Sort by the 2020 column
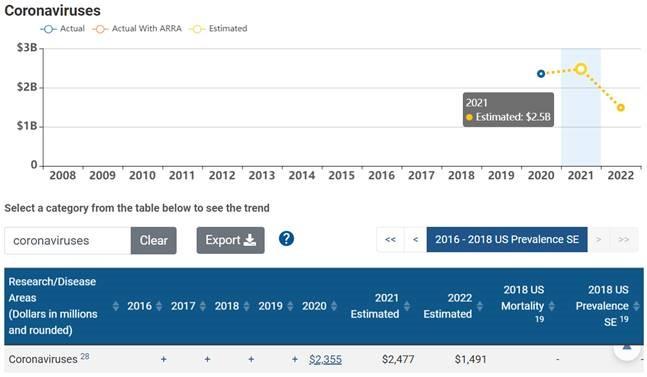This screenshot has height=377, width=647. tap(334, 306)
